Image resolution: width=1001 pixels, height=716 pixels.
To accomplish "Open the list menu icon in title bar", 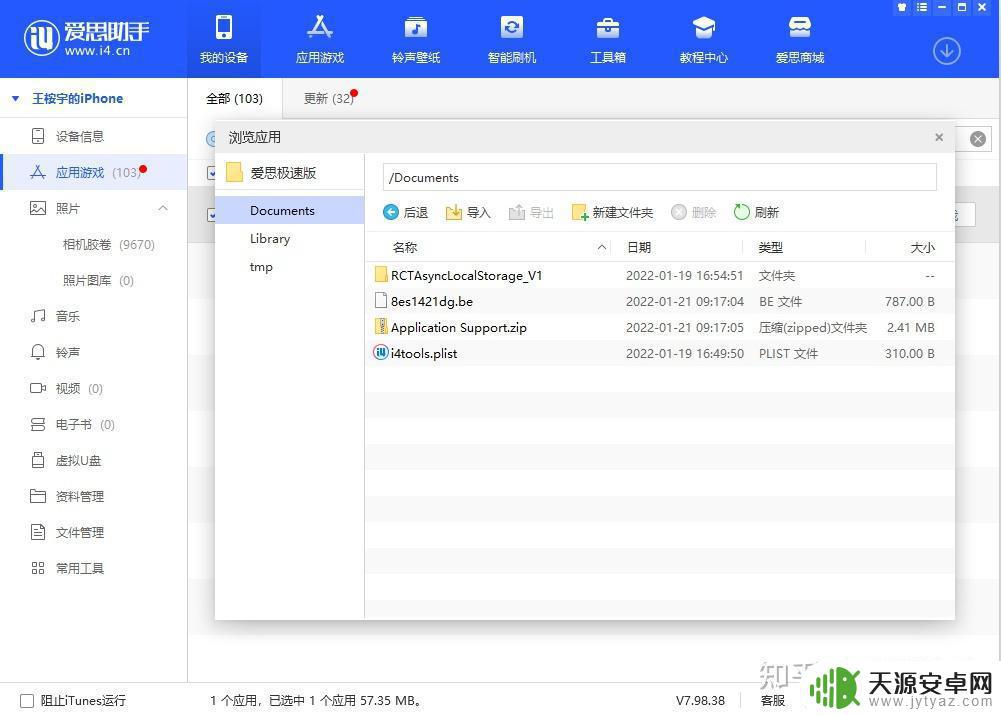I will click(922, 8).
